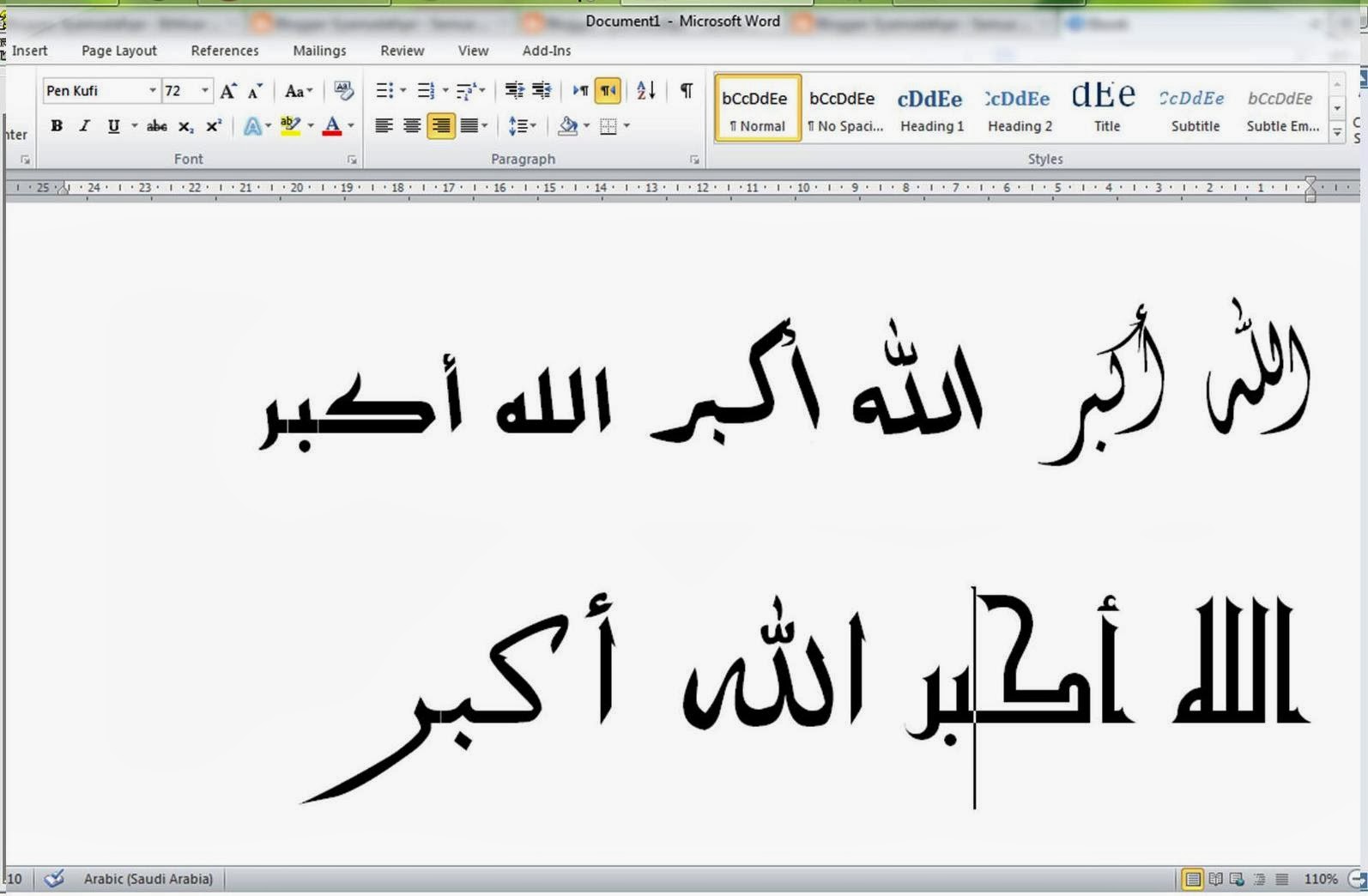
Task: Click the Sort A-Z icon
Action: pyautogui.click(x=646, y=90)
